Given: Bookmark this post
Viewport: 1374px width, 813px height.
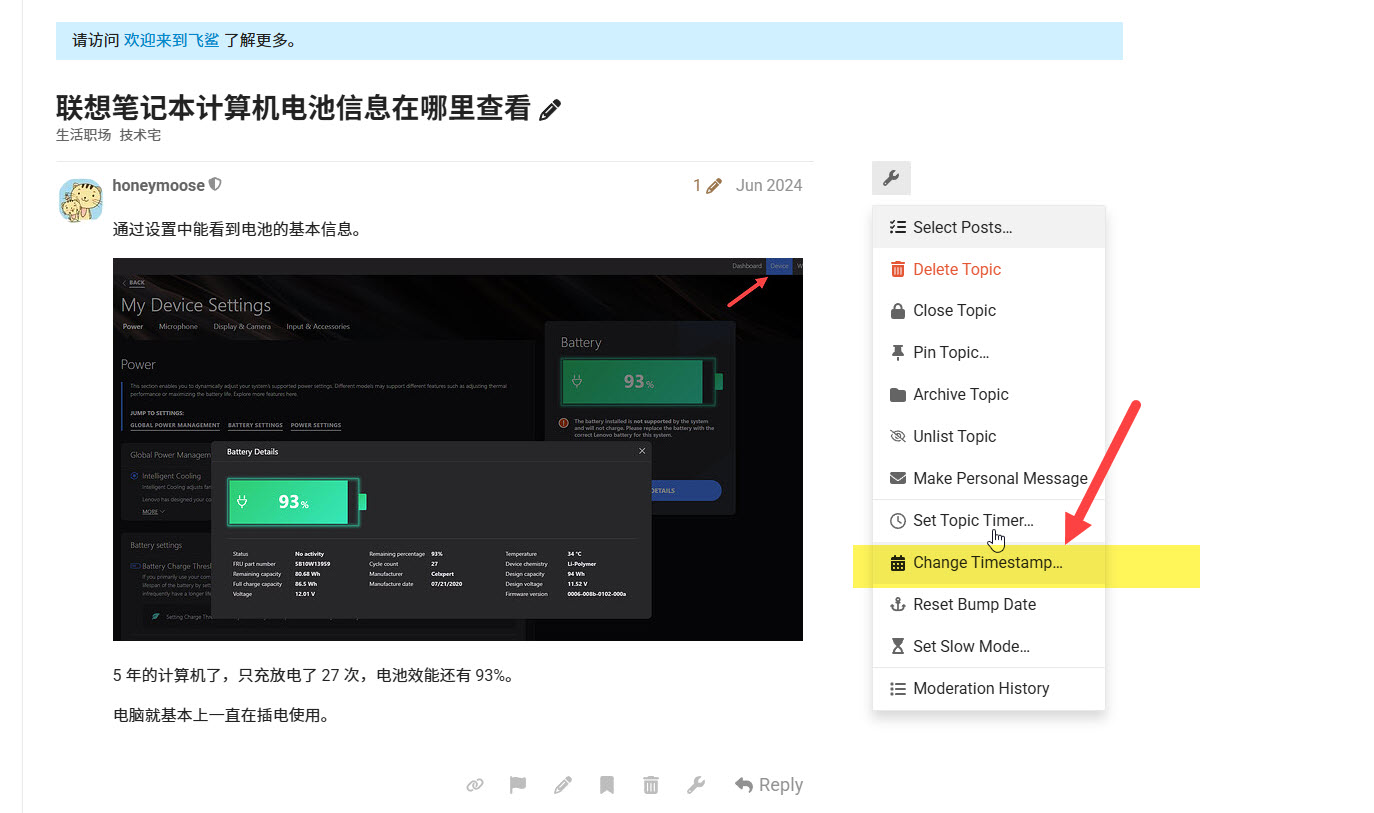Looking at the screenshot, I should click(x=607, y=785).
